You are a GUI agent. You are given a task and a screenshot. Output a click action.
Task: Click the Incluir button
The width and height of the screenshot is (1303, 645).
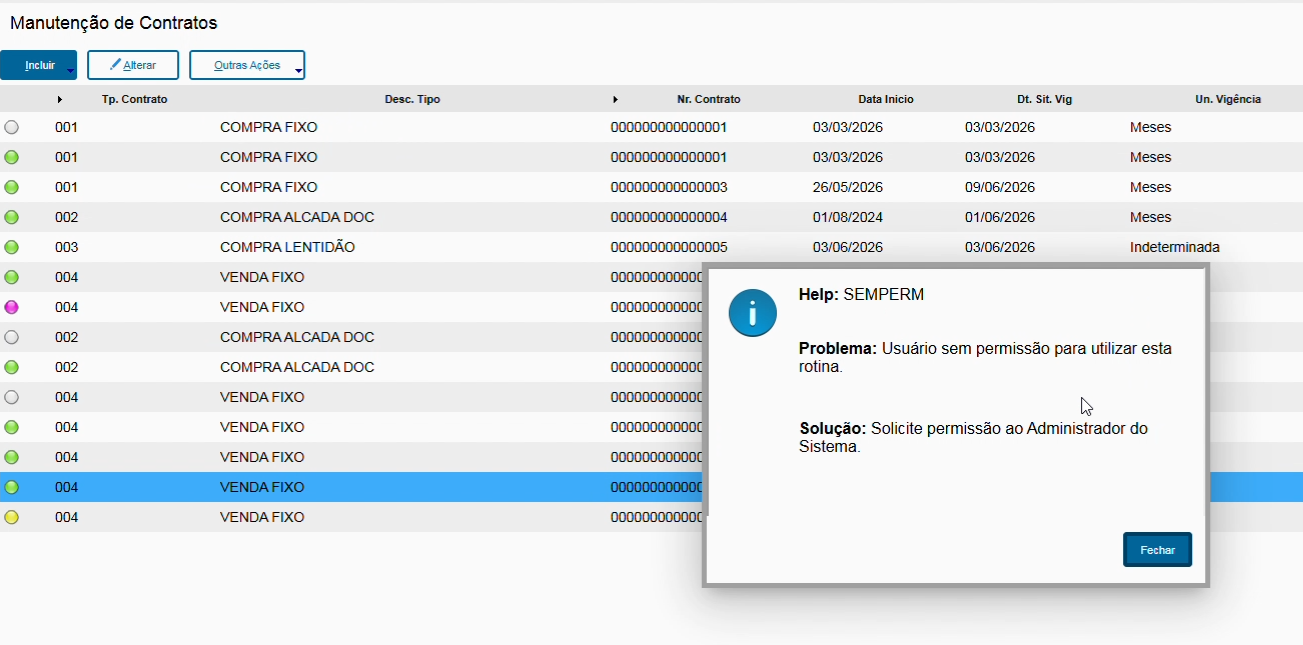pyautogui.click(x=39, y=65)
